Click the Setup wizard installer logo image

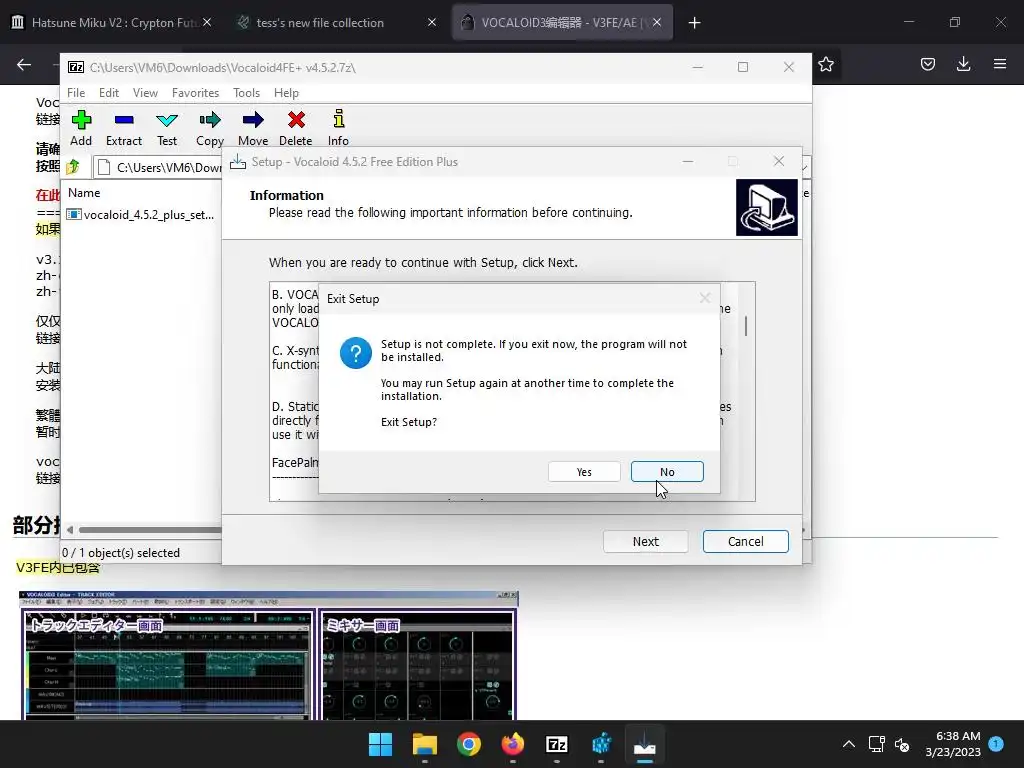click(767, 207)
